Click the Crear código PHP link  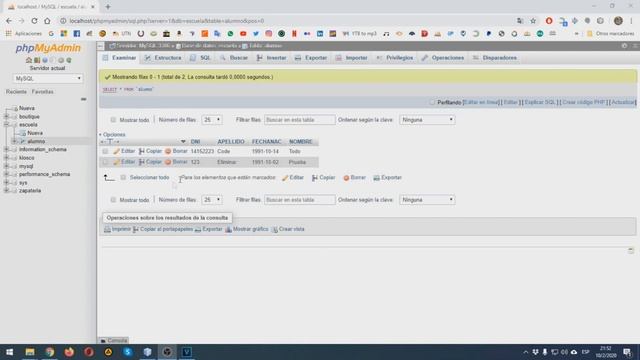pos(584,102)
